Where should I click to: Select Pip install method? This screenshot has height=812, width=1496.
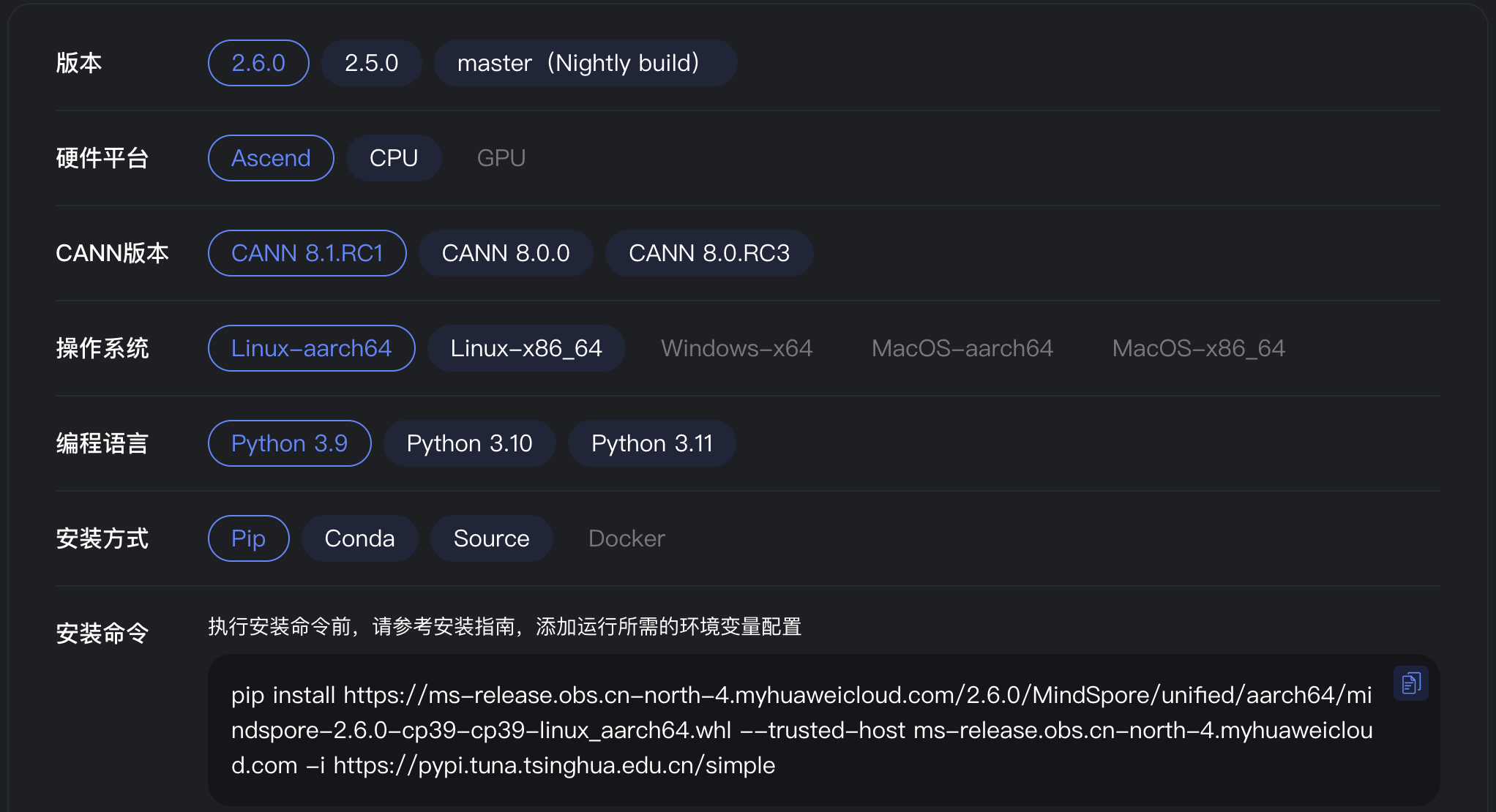point(248,538)
